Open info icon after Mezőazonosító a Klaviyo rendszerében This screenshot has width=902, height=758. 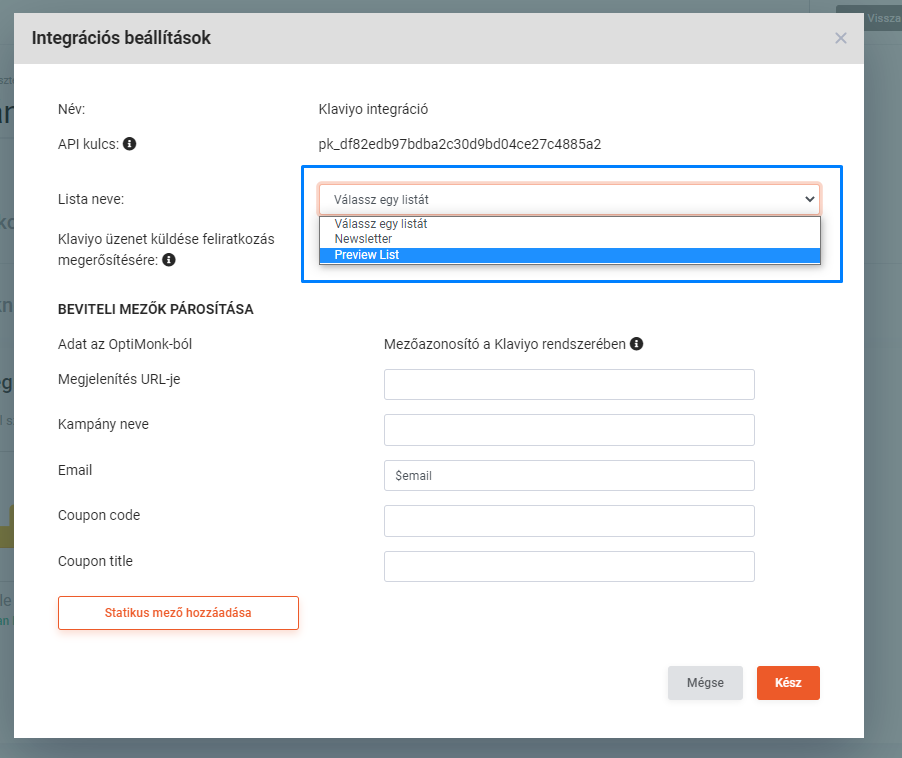636,344
